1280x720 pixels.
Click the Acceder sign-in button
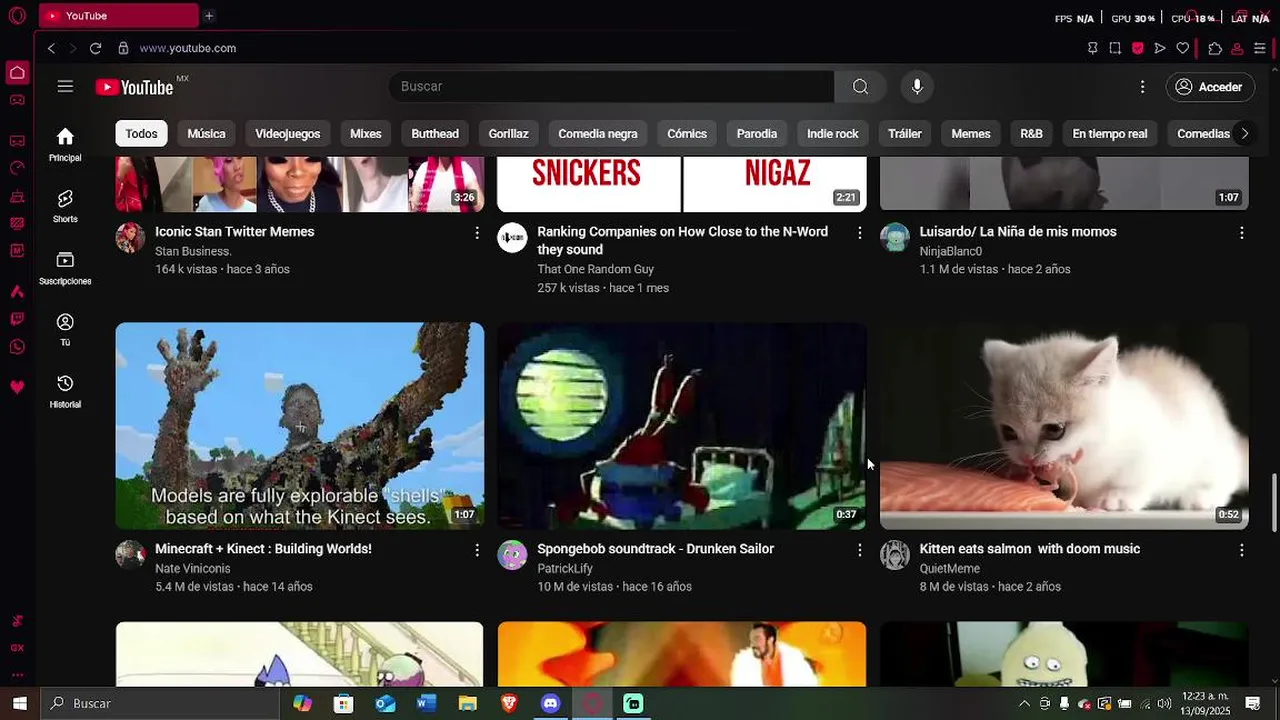click(x=1209, y=87)
